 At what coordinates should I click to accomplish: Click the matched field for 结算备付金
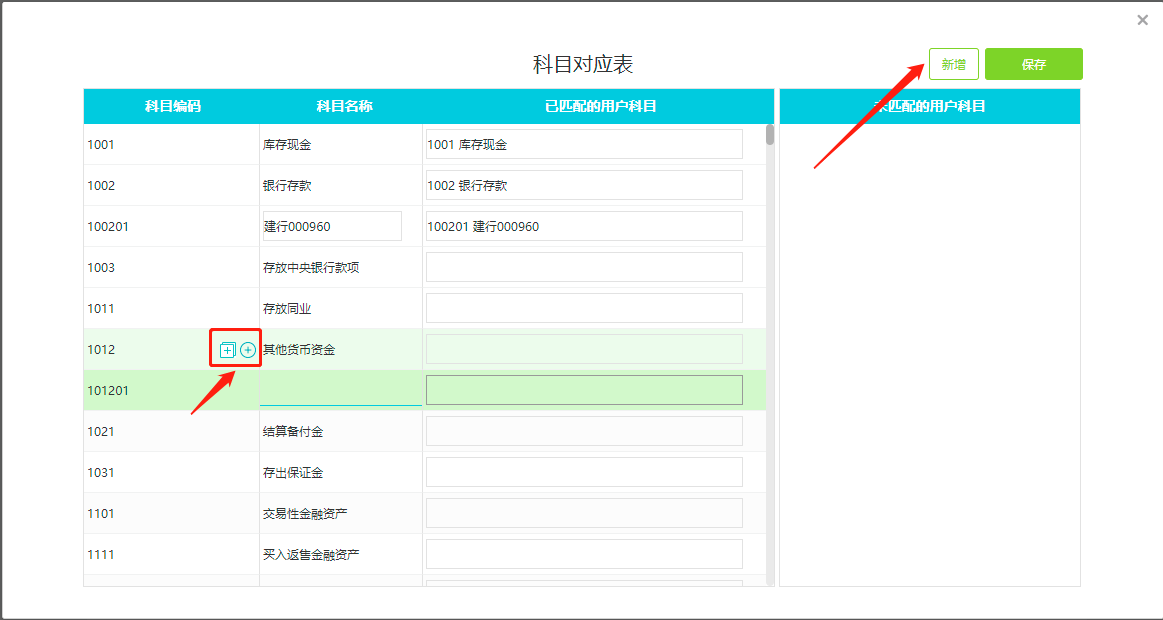pos(584,431)
